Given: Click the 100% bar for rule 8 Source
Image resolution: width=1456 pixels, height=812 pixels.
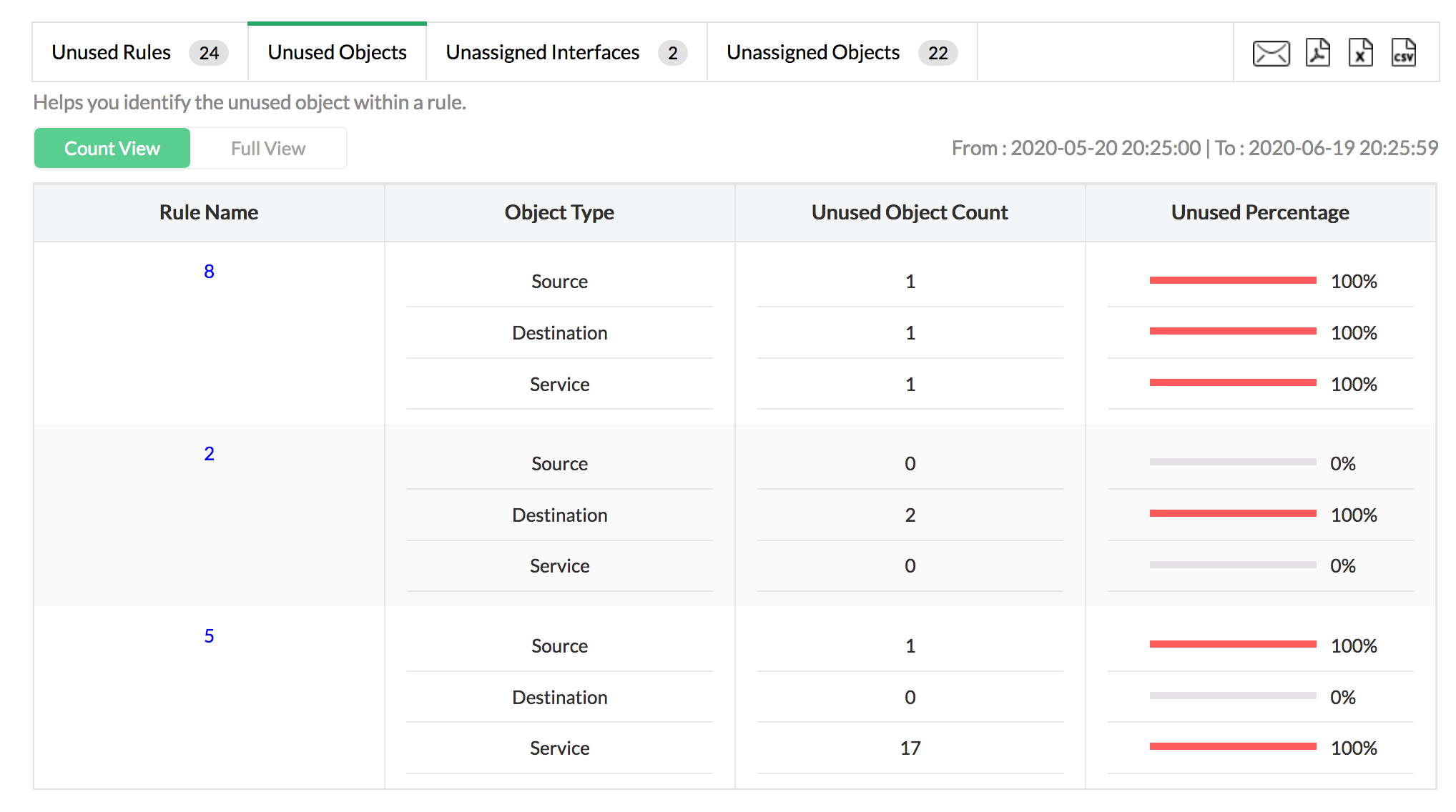Looking at the screenshot, I should click(1232, 280).
